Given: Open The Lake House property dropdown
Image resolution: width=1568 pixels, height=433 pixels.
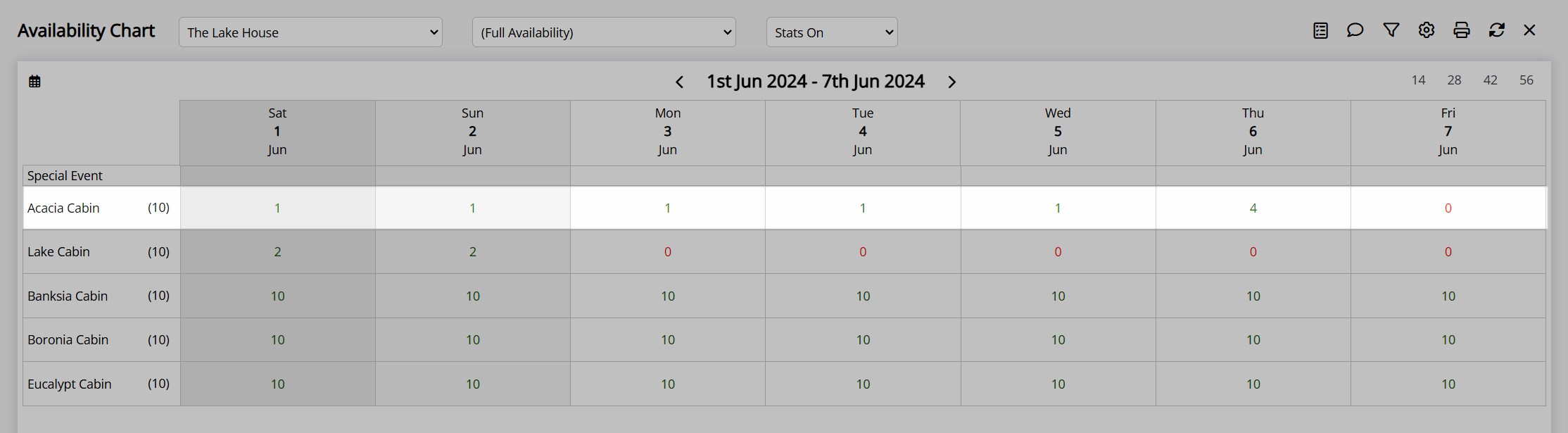Looking at the screenshot, I should [310, 32].
